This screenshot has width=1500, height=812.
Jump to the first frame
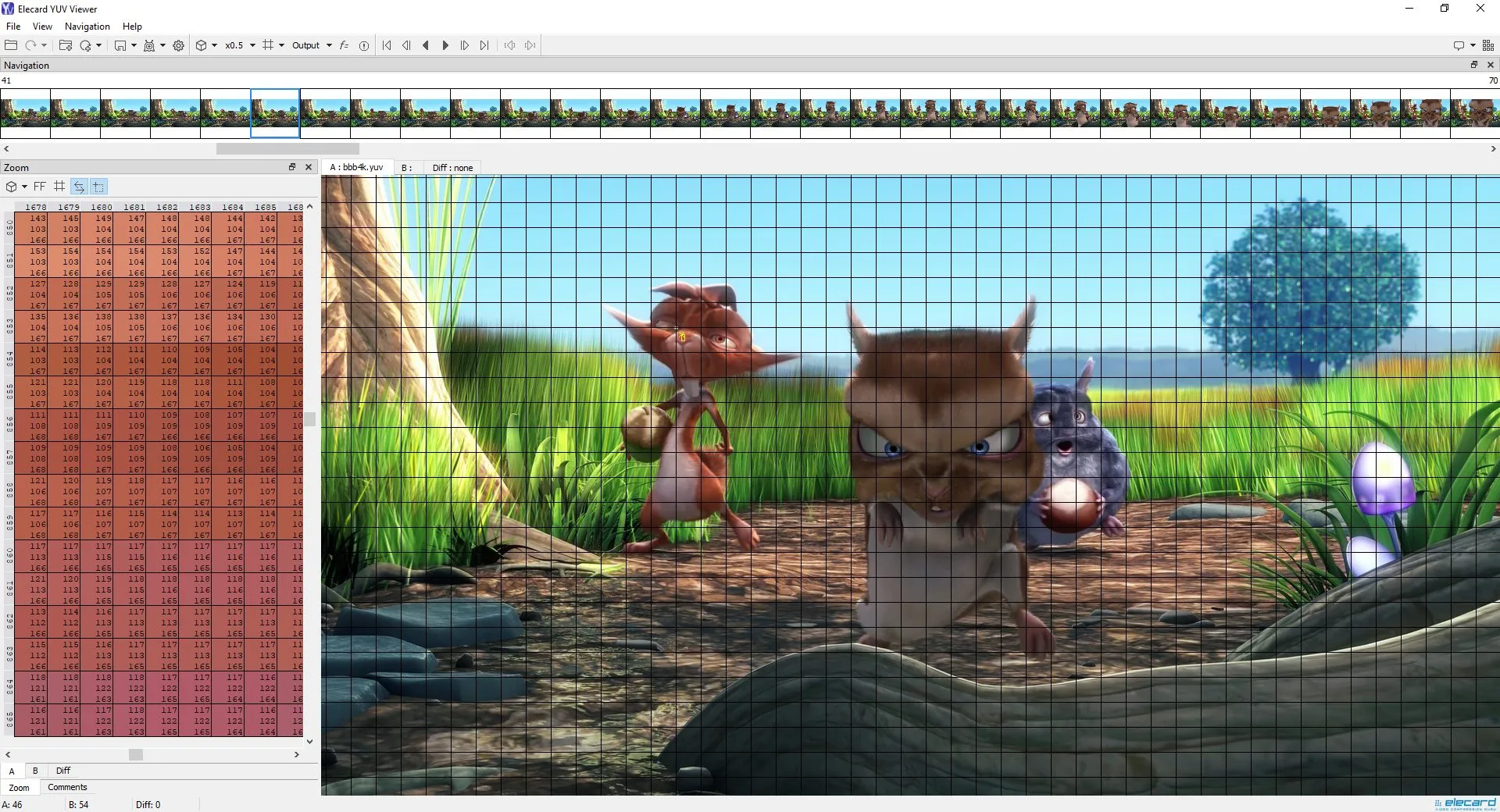coord(387,45)
